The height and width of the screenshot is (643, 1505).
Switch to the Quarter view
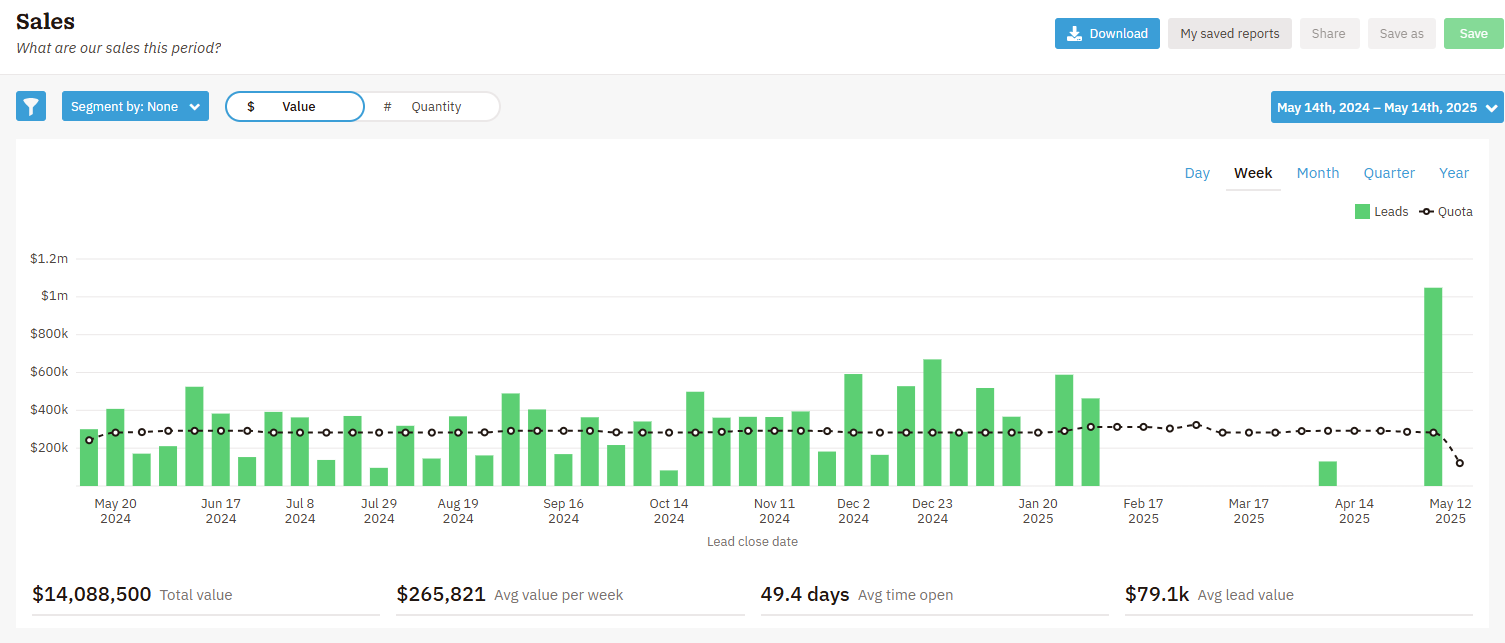pyautogui.click(x=1389, y=173)
